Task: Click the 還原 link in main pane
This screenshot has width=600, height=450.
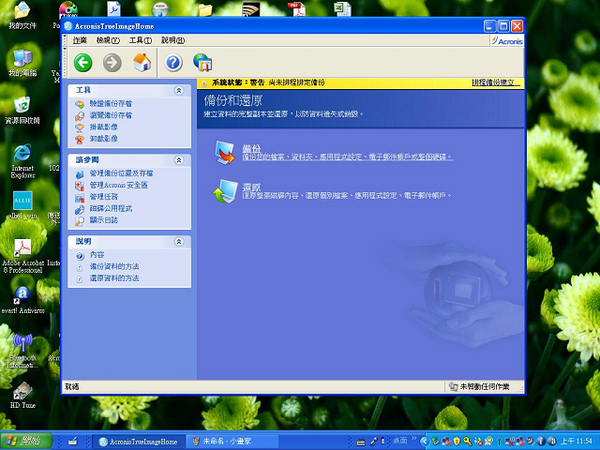Action: [x=251, y=187]
